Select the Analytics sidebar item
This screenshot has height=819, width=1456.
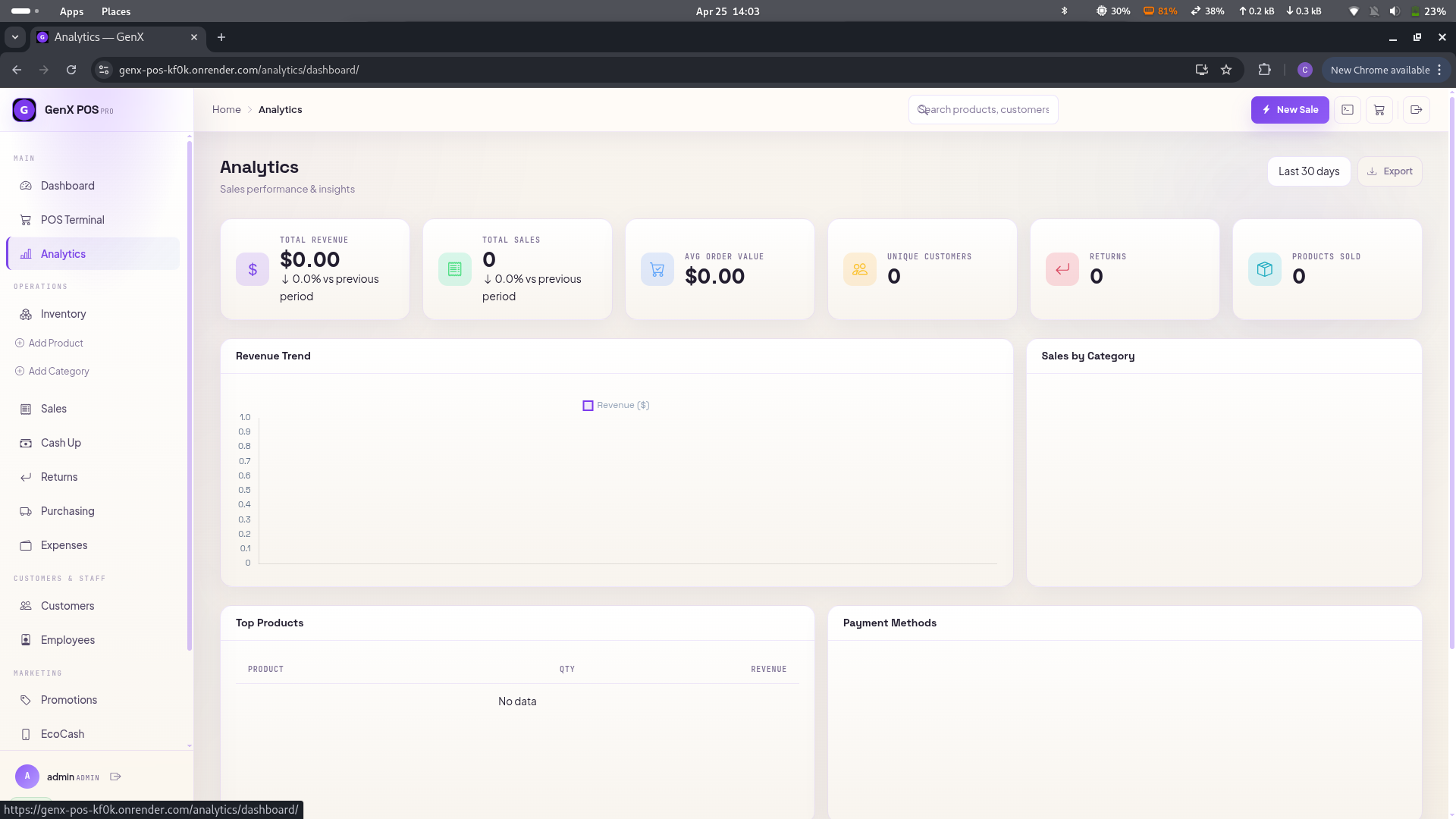coord(93,254)
